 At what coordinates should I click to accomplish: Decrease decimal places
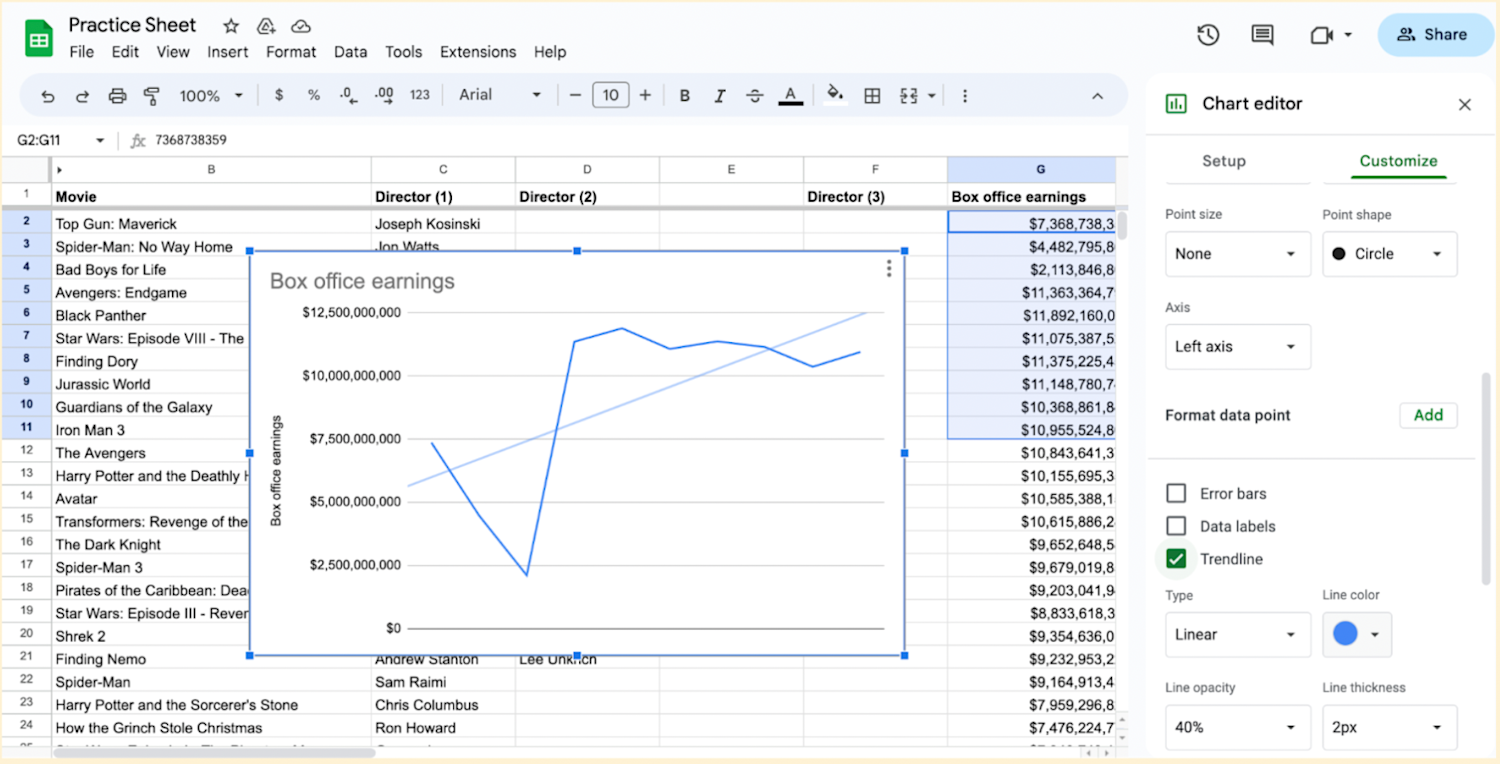coord(348,95)
